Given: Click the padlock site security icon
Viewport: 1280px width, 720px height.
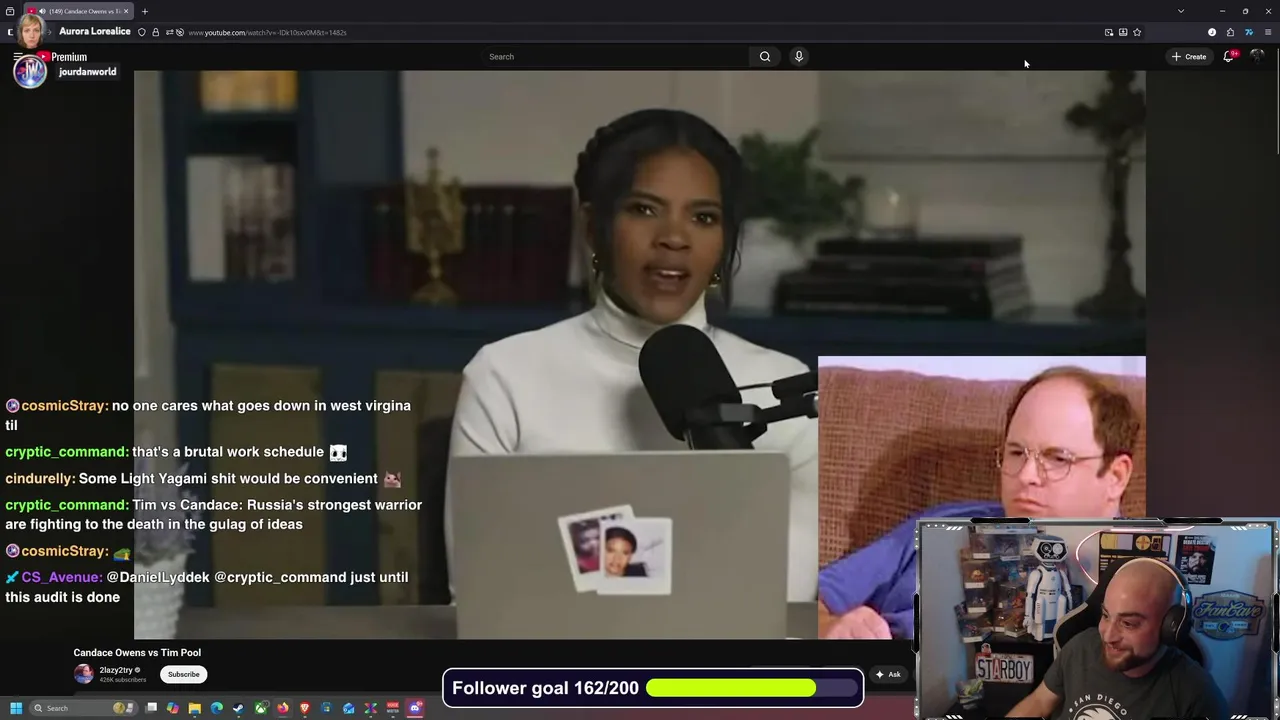Looking at the screenshot, I should 155,32.
